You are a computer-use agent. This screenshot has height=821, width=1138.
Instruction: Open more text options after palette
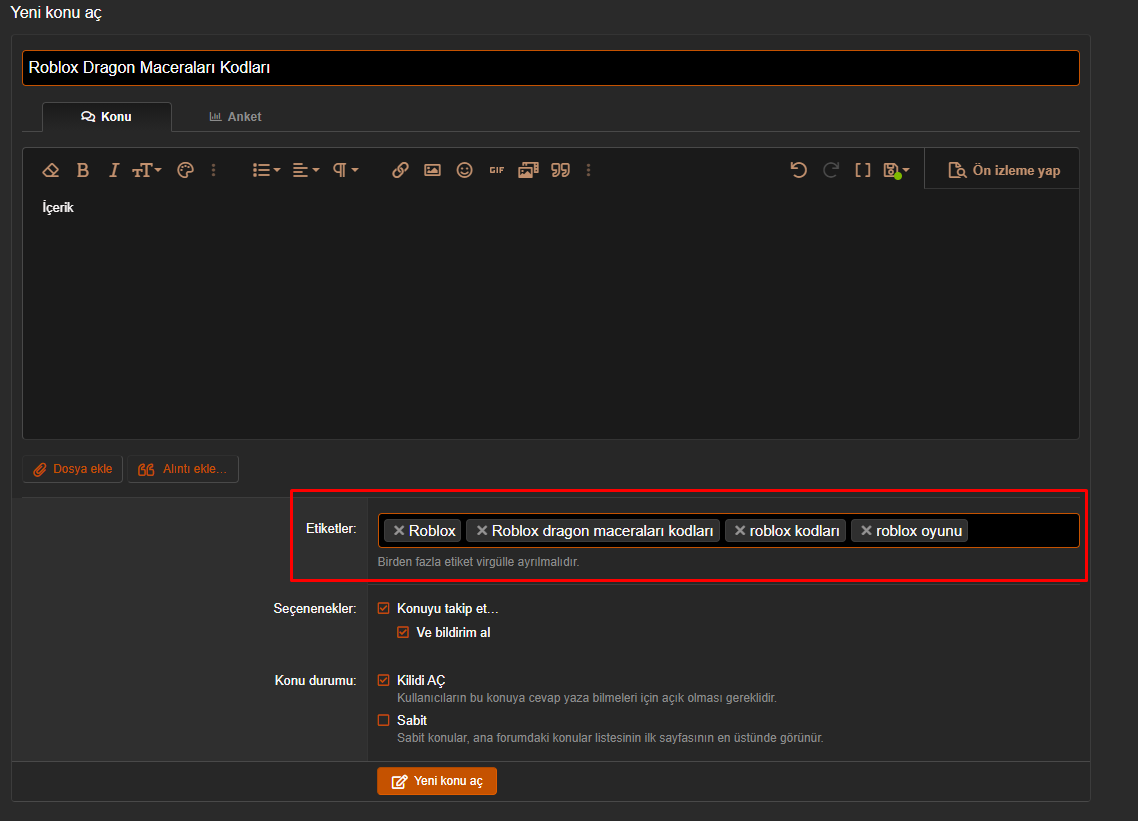pos(213,170)
